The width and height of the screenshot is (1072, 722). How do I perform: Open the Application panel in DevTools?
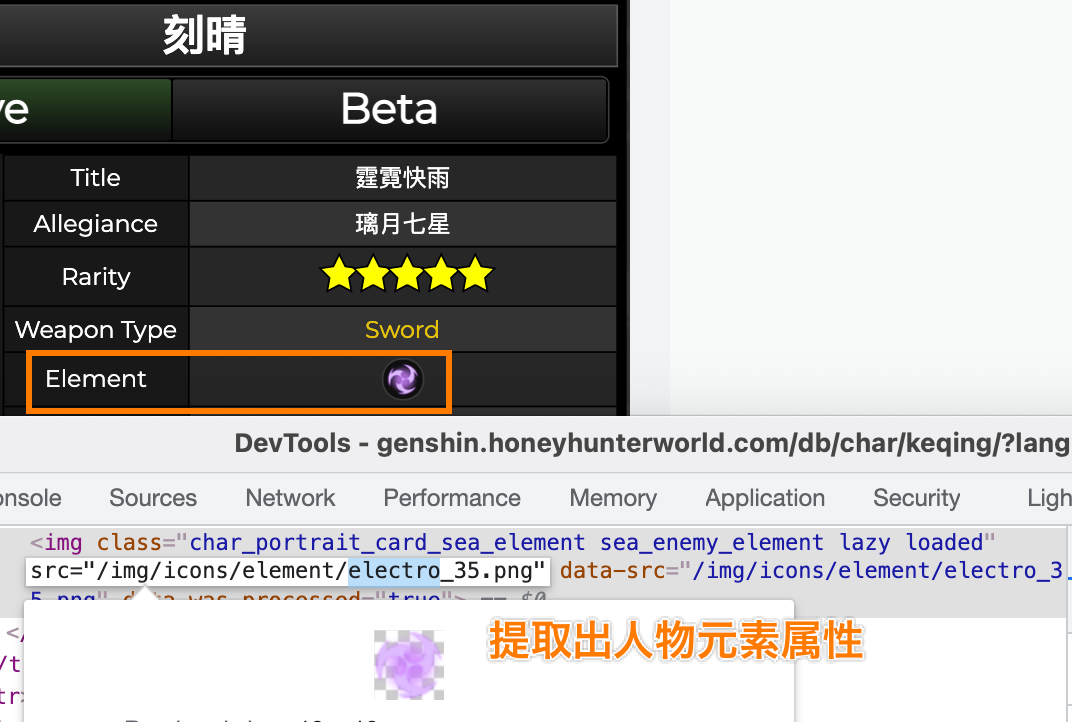tap(764, 497)
